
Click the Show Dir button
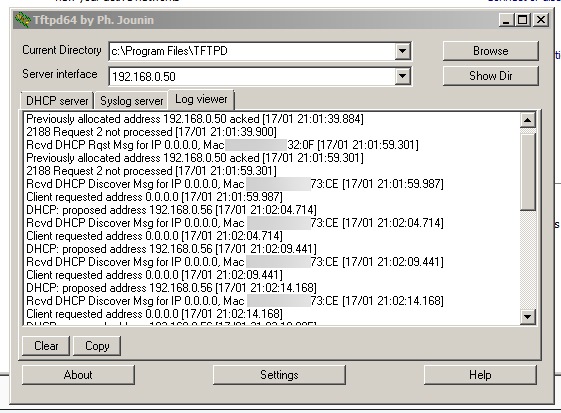point(491,76)
